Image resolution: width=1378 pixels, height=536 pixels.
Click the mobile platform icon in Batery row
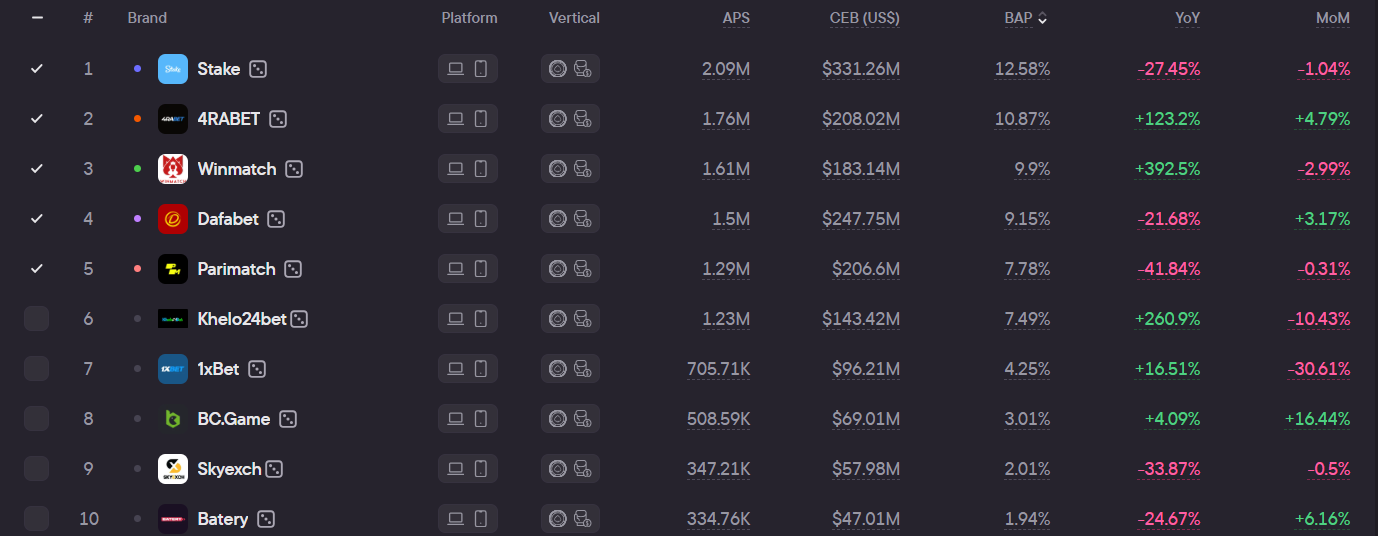pos(480,519)
